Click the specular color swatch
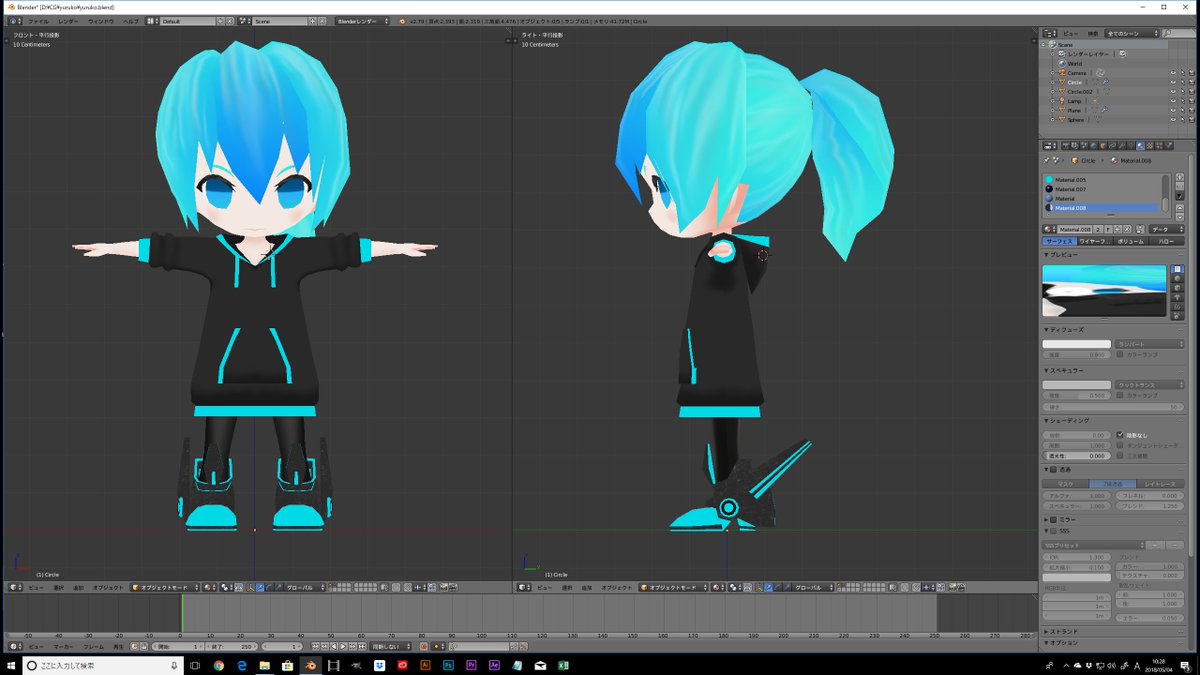This screenshot has height=675, width=1200. click(1077, 384)
